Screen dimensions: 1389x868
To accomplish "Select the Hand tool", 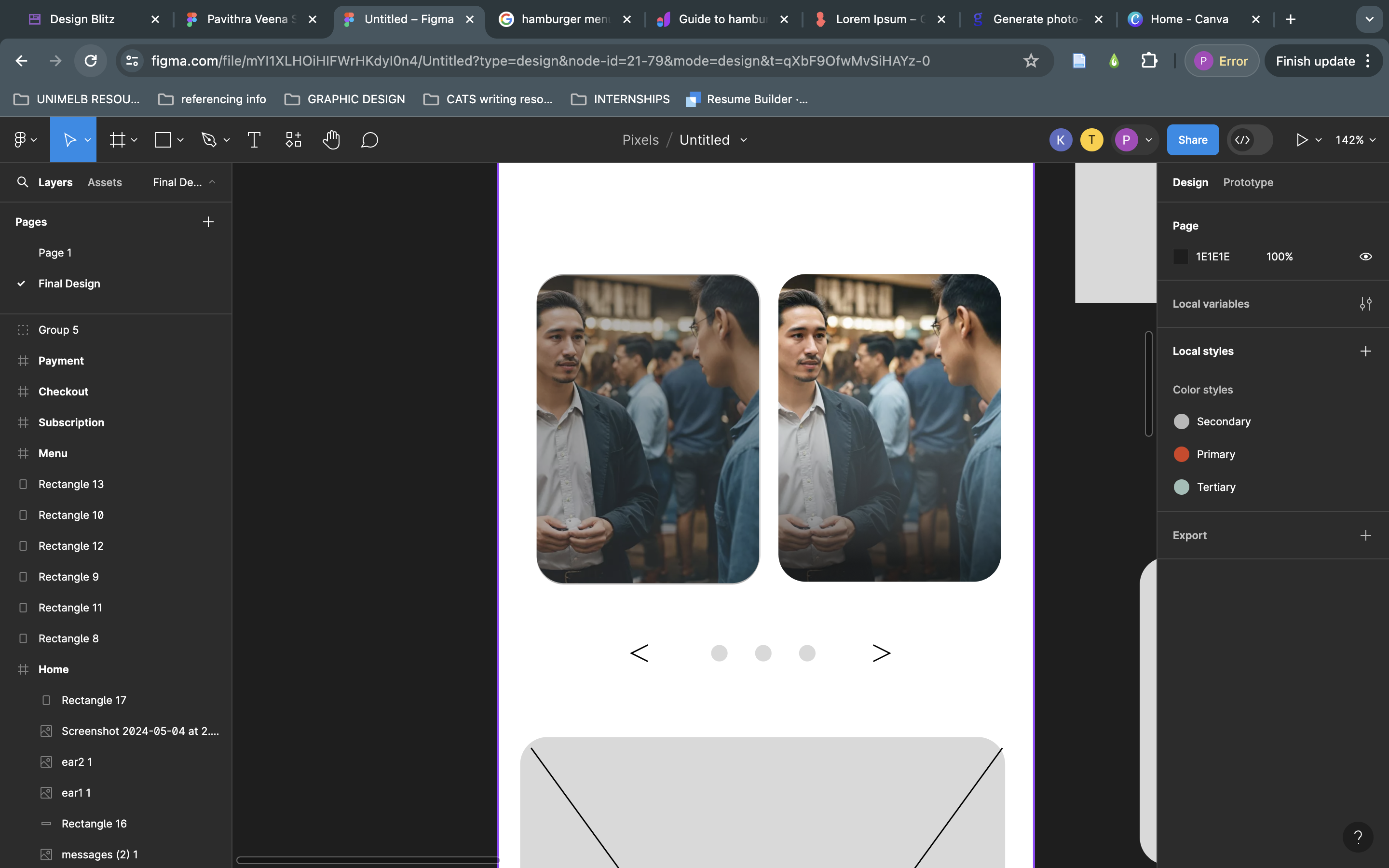I will (331, 139).
